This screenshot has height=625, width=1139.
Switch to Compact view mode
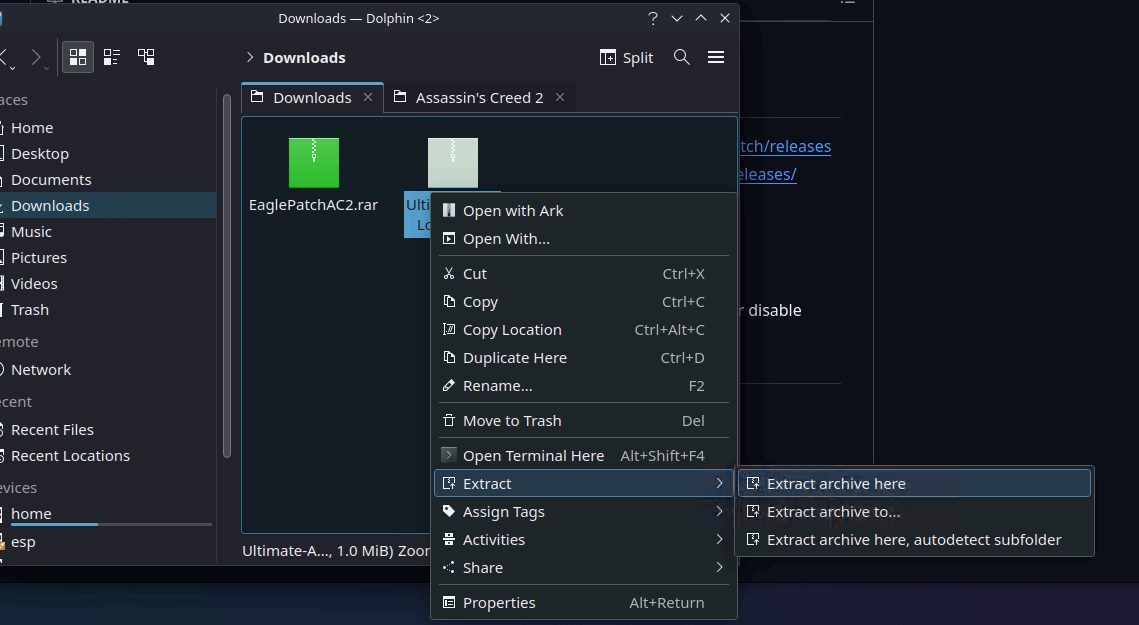112,57
